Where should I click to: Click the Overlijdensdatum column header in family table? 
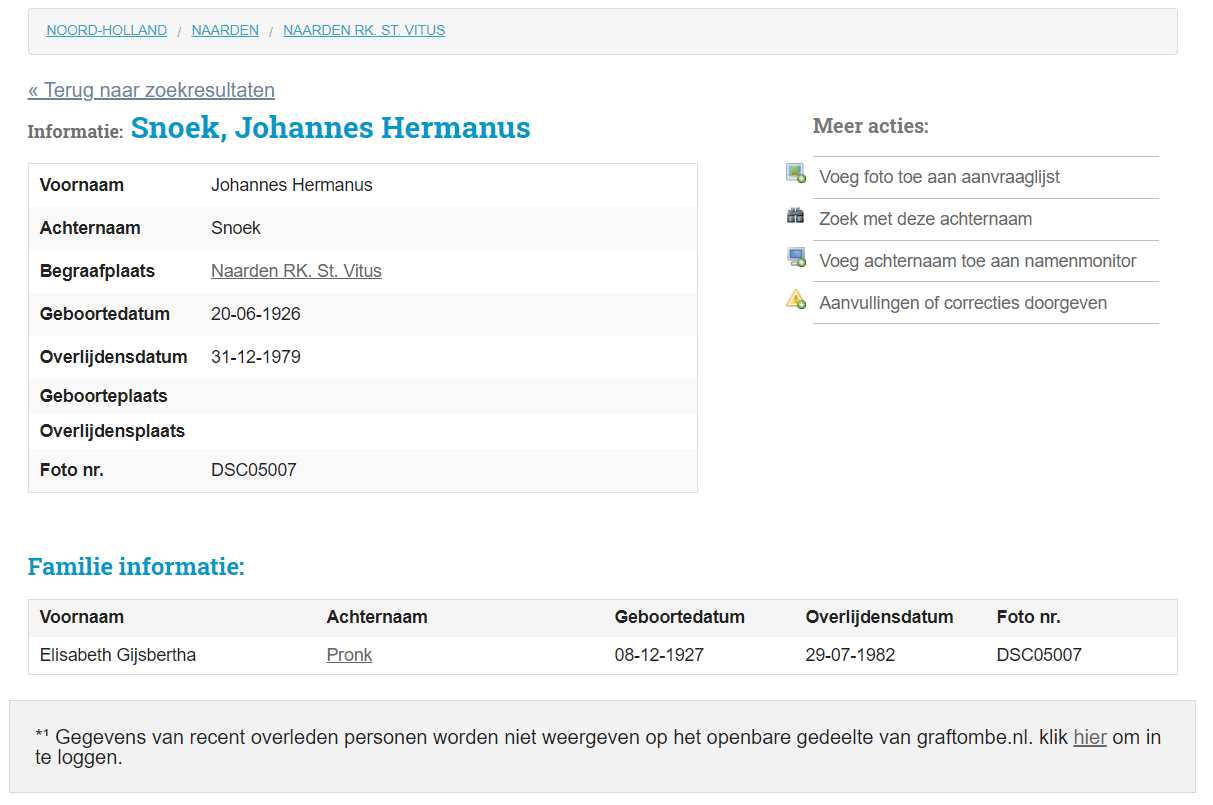879,617
